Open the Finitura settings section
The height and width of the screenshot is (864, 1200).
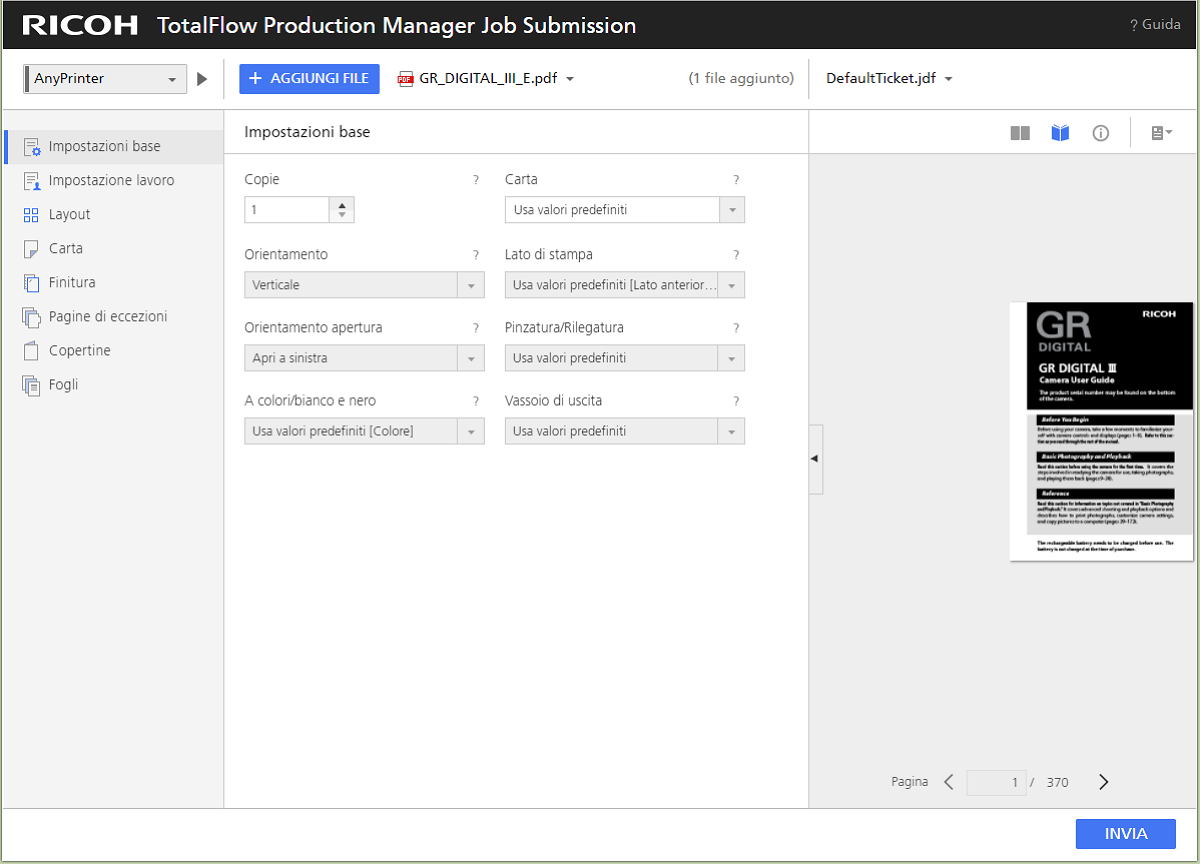pyautogui.click(x=112, y=283)
